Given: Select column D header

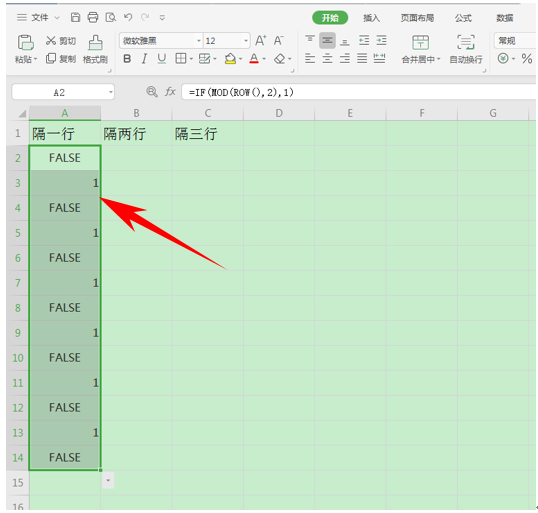Looking at the screenshot, I should point(279,113).
